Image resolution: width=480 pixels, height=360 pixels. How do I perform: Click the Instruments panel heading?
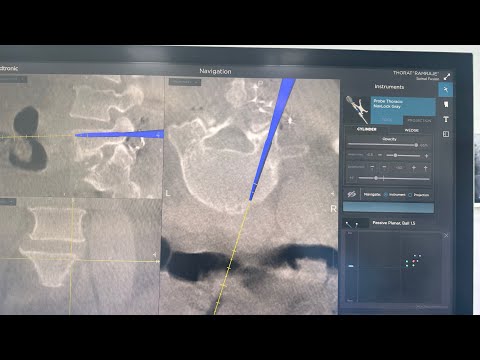389,87
